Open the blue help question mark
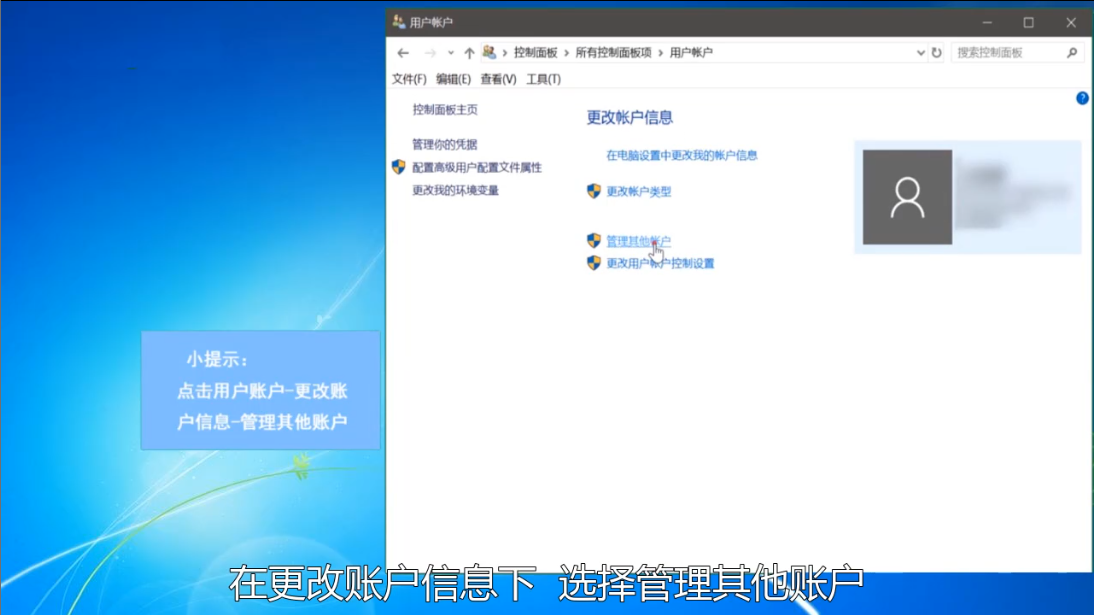This screenshot has height=615, width=1094. [x=1082, y=98]
